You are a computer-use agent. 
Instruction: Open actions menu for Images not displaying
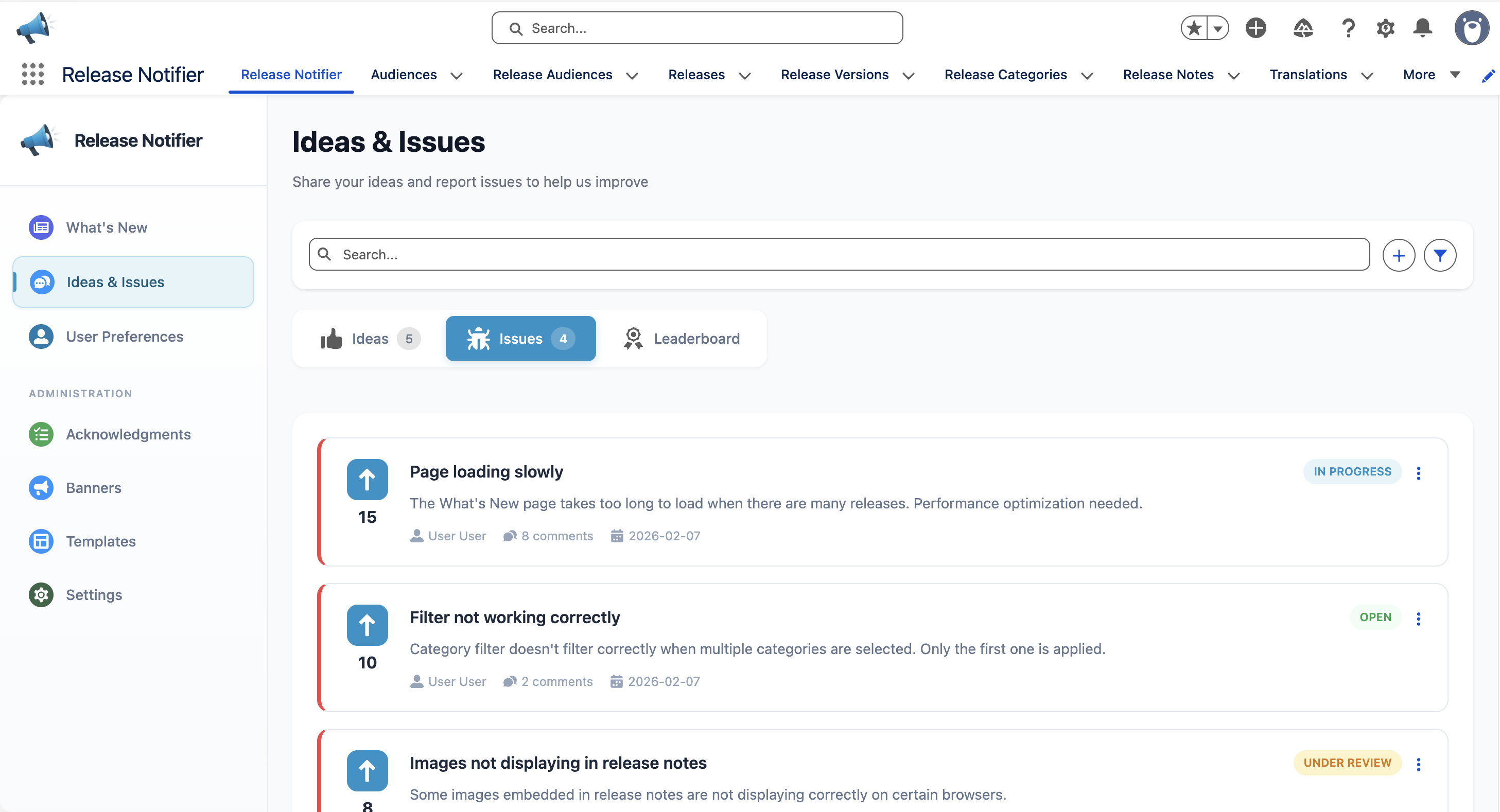[x=1419, y=764]
